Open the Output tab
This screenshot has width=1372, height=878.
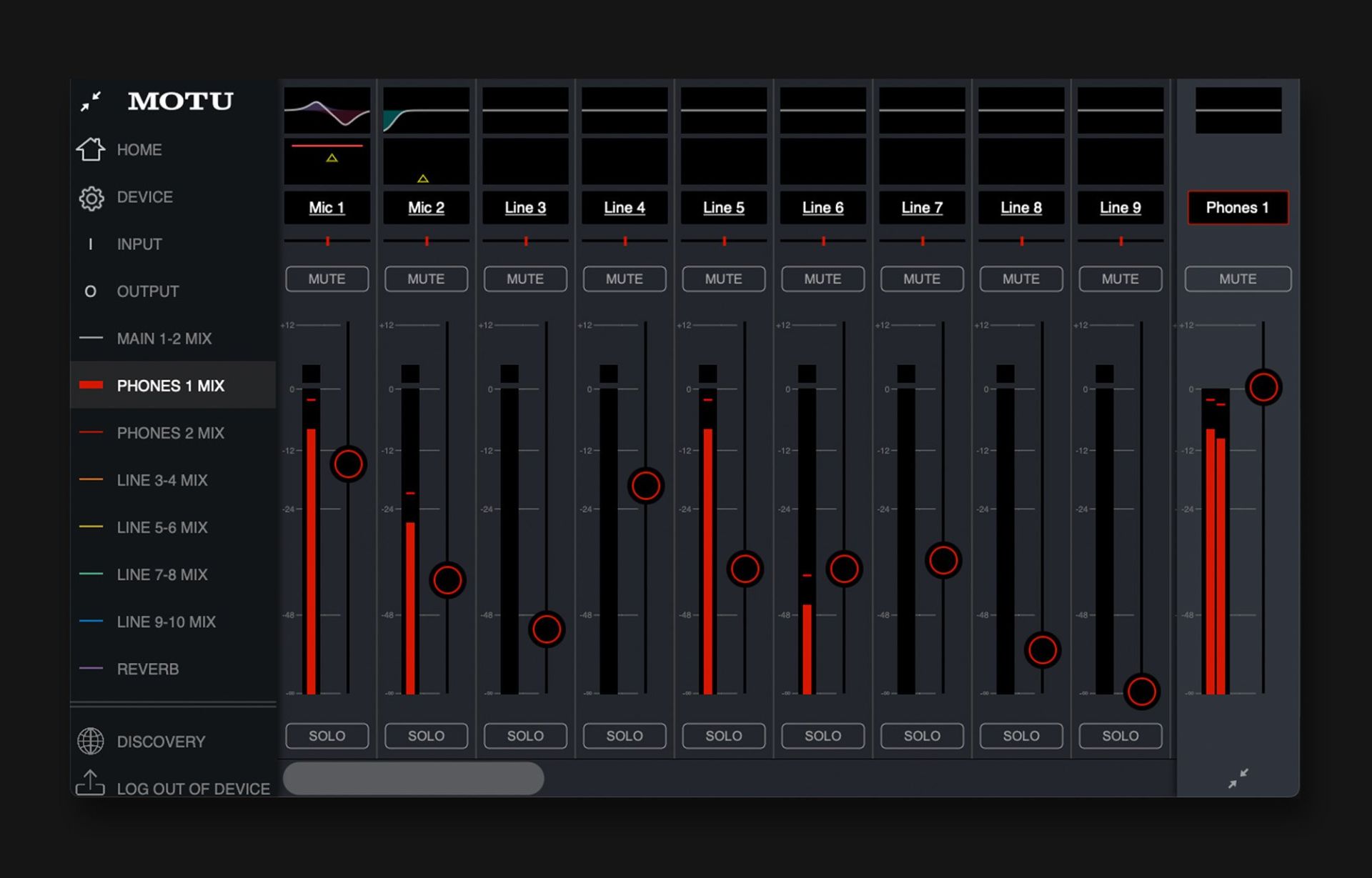tap(148, 291)
